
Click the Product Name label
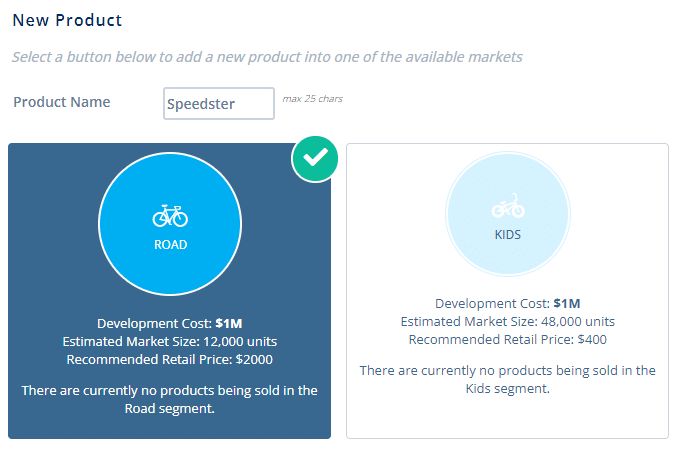point(62,102)
